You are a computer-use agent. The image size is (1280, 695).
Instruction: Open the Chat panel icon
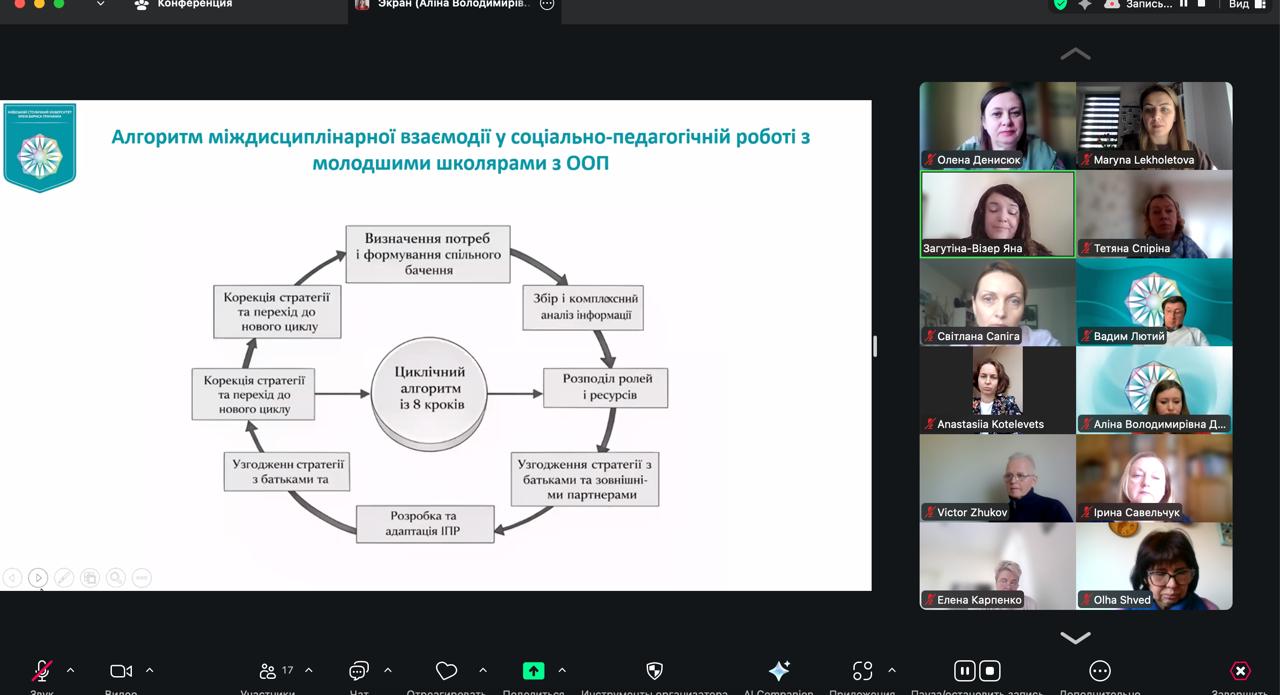click(x=357, y=671)
